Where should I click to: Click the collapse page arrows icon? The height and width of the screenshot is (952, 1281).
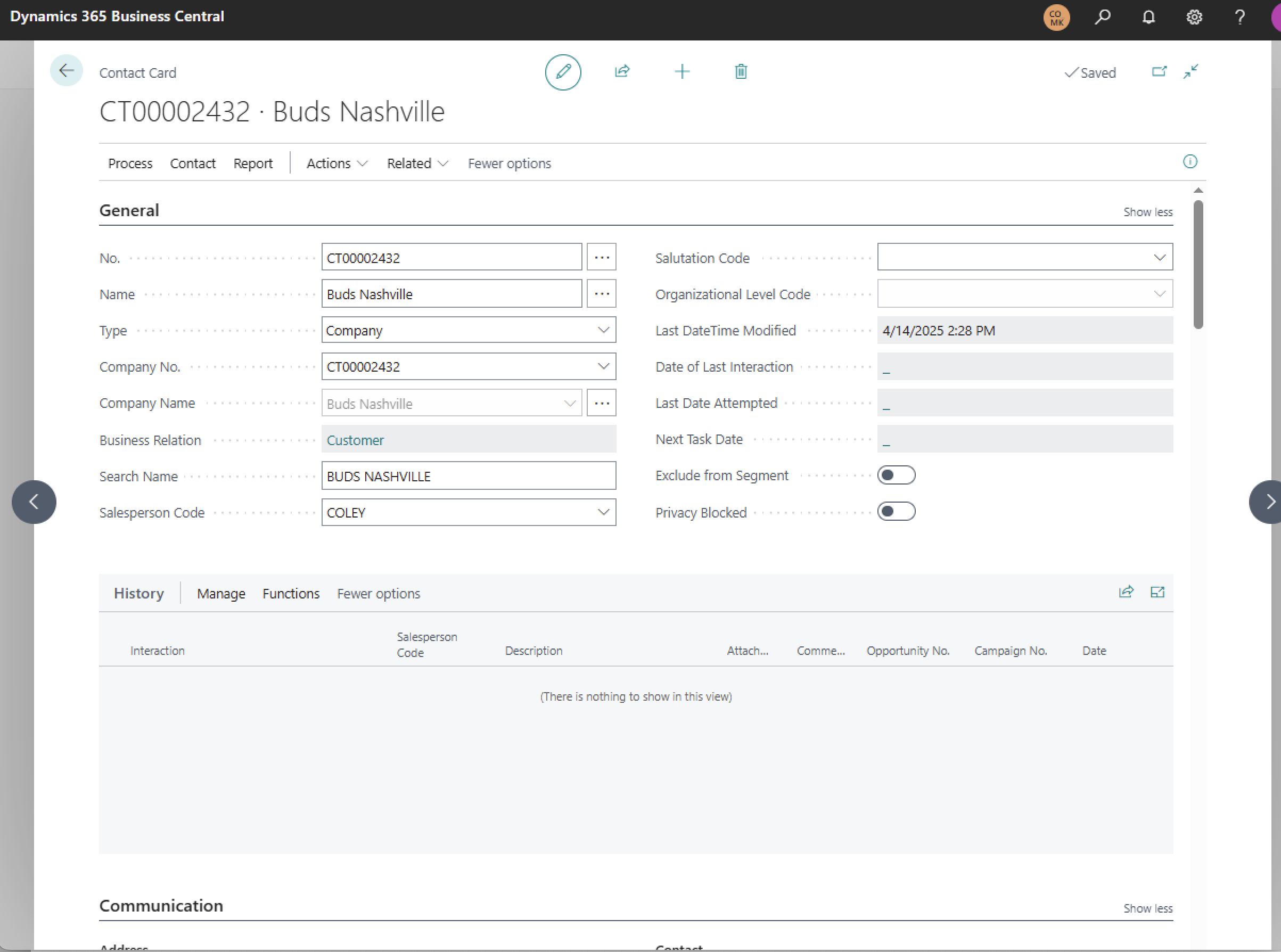[x=1190, y=71]
